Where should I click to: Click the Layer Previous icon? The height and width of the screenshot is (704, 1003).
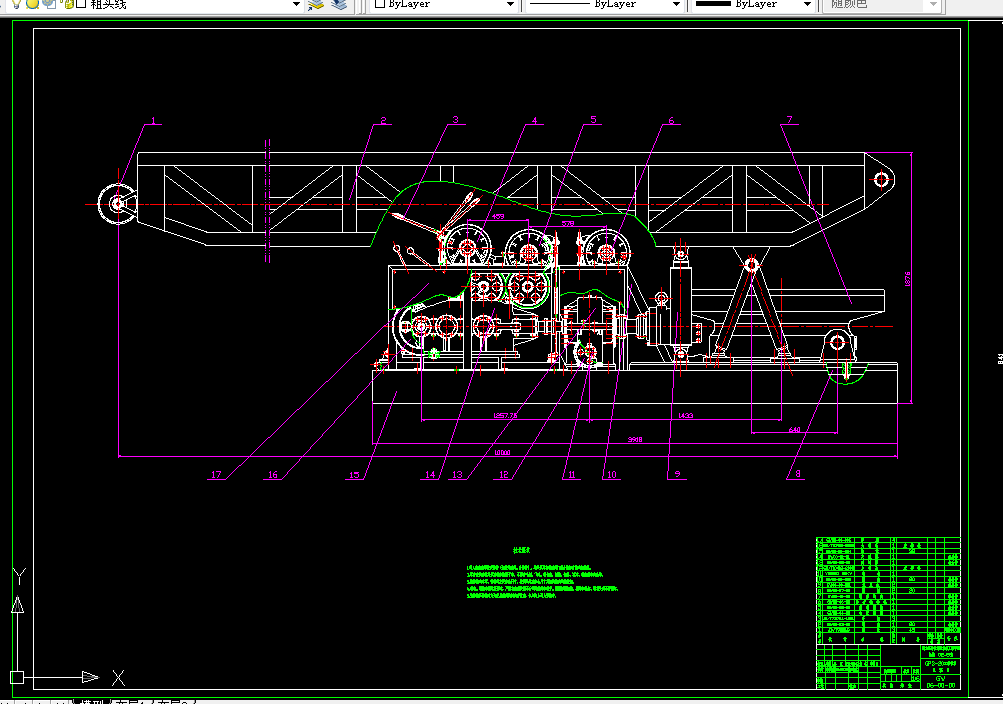click(338, 7)
